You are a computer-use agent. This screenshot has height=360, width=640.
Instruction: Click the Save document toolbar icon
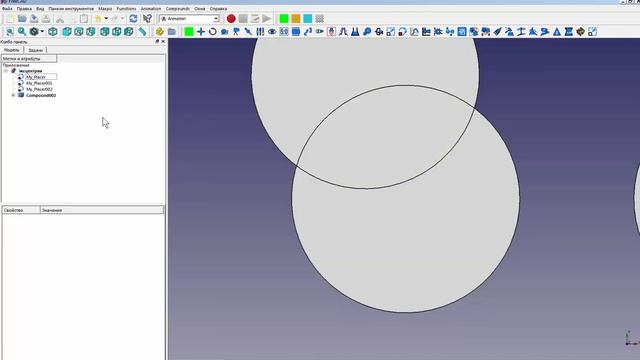pos(34,19)
